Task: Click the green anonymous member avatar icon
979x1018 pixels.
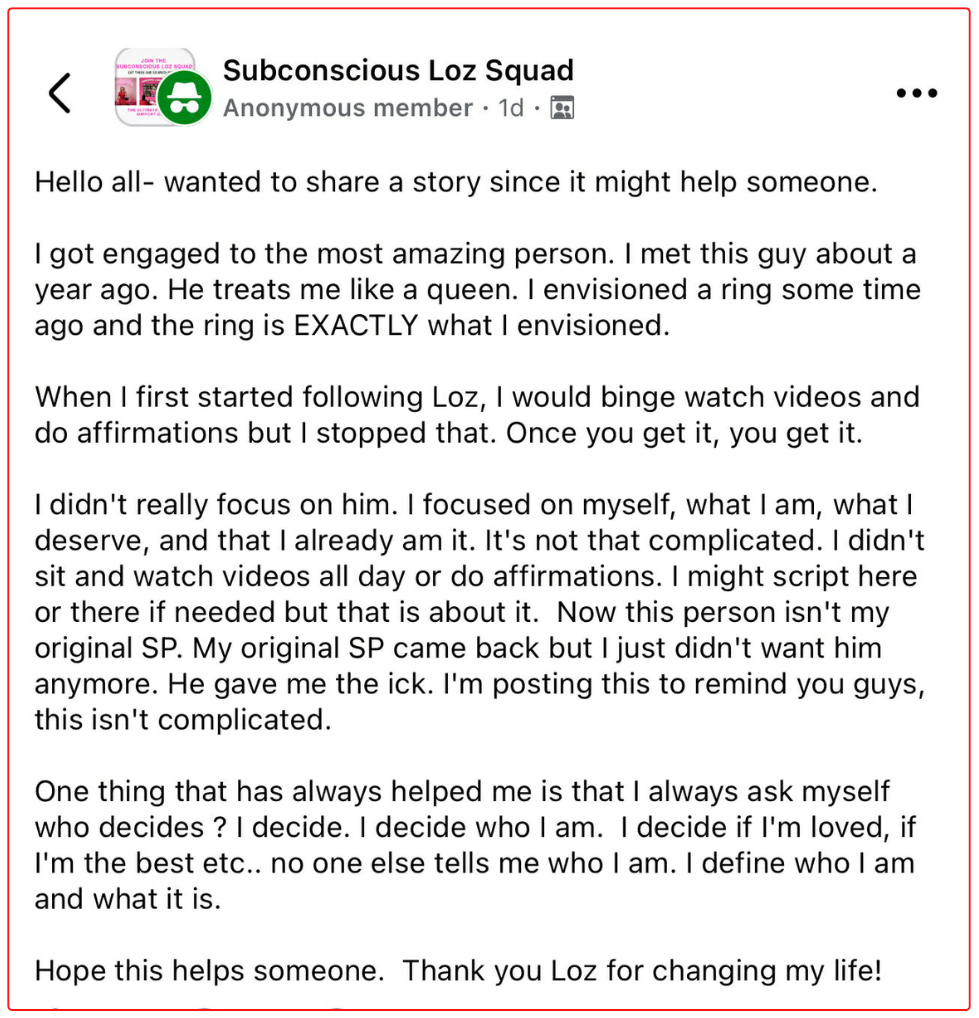Action: pos(182,99)
